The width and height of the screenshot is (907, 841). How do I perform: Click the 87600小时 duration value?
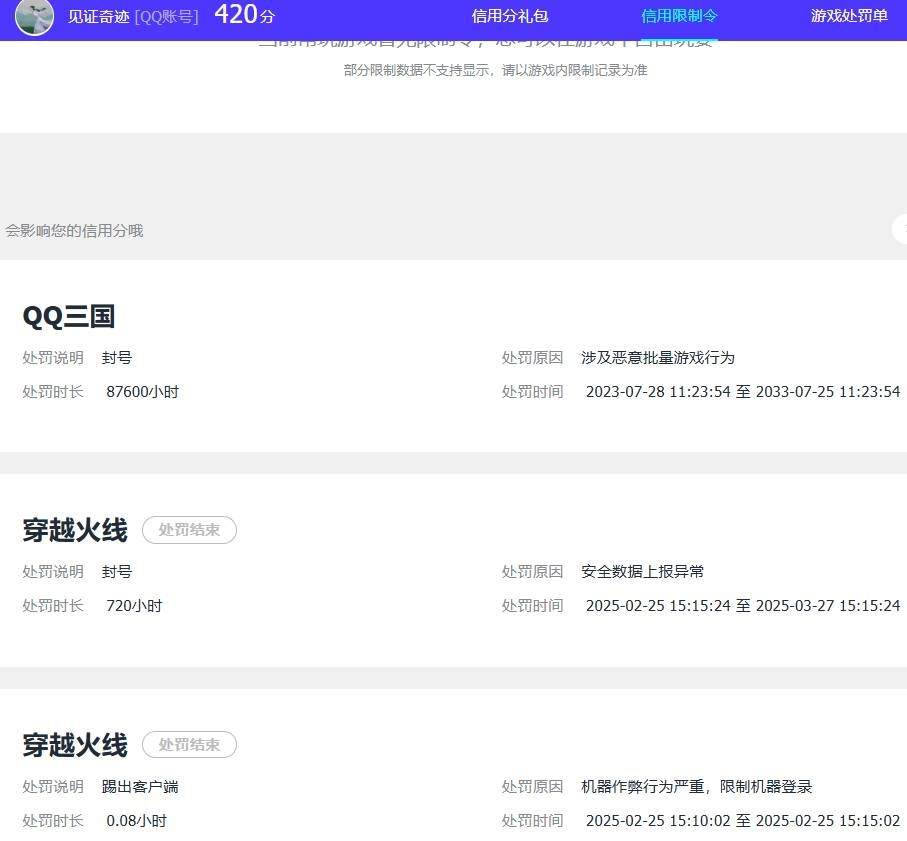click(142, 392)
